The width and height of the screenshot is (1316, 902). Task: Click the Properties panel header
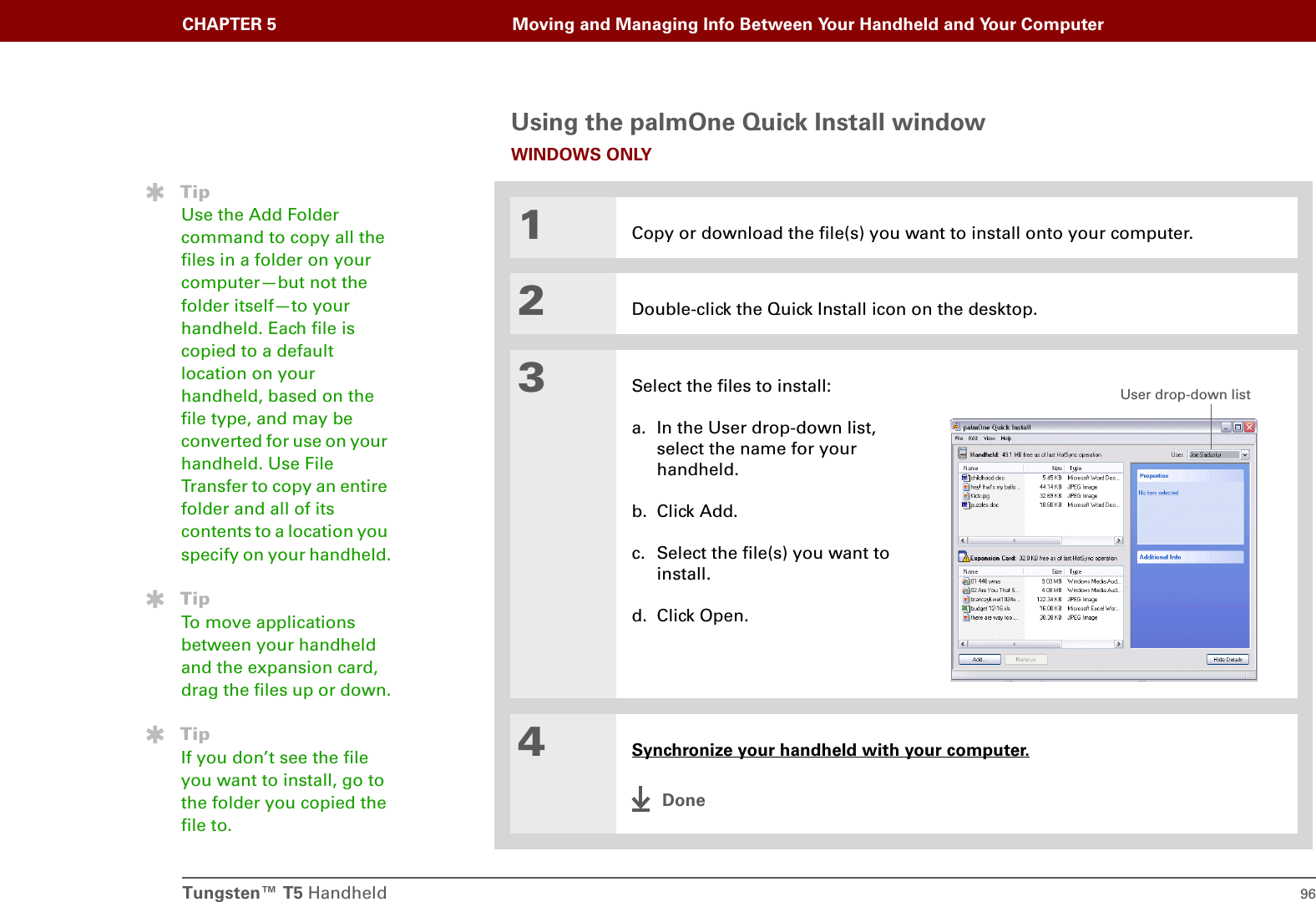1190,475
